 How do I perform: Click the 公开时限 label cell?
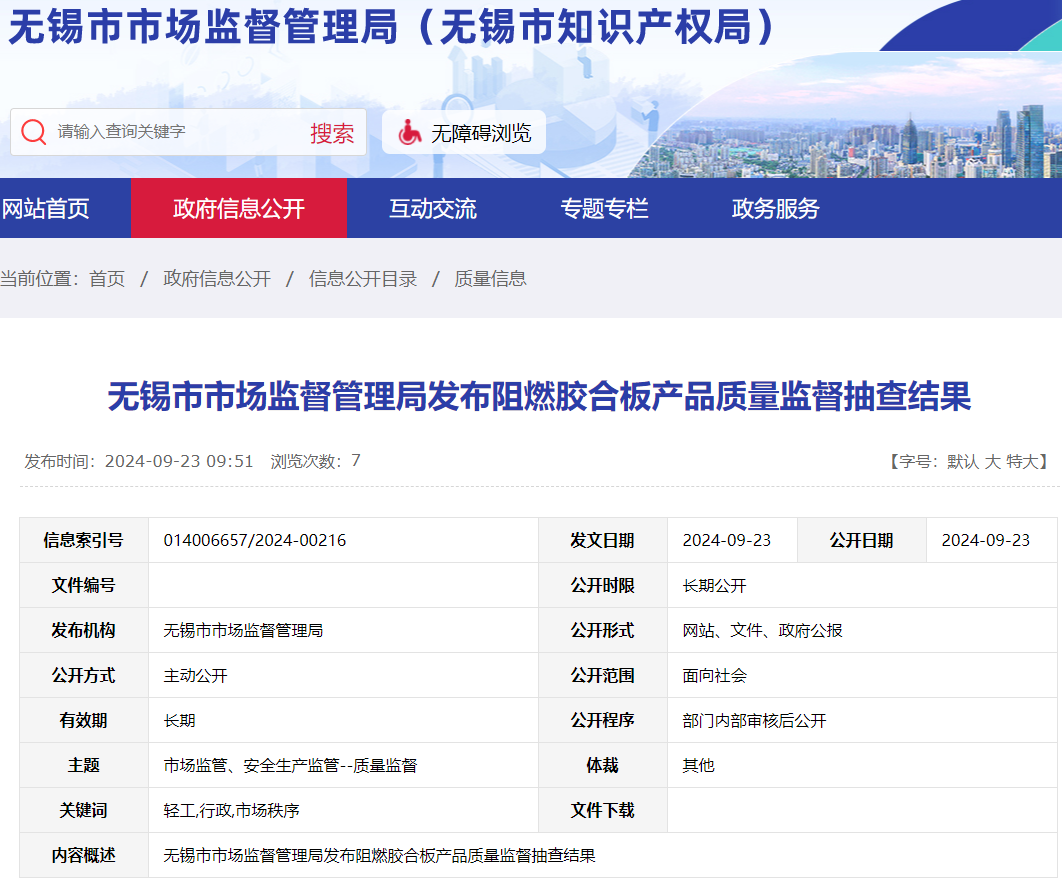(x=603, y=585)
